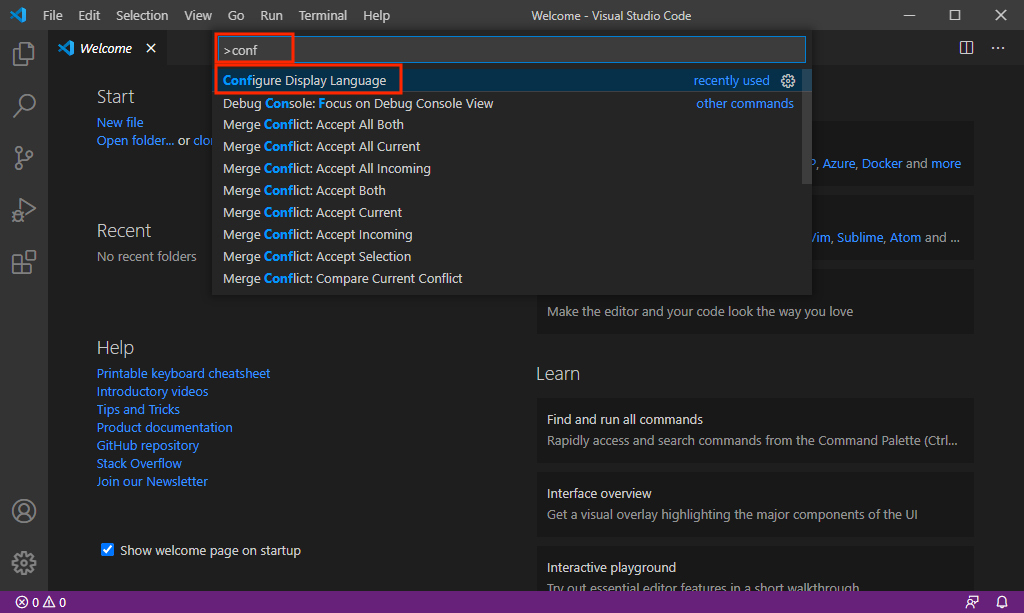Open the Product documentation link

(x=165, y=428)
